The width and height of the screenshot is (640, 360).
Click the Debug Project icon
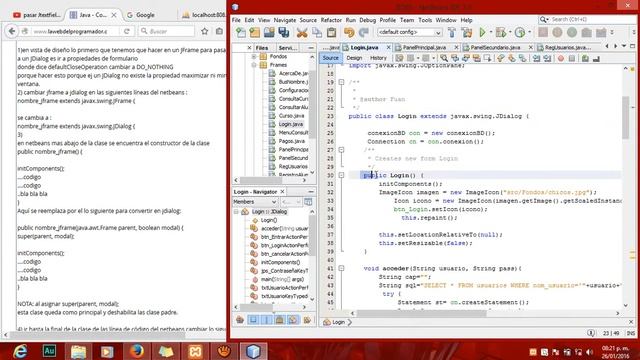501,32
